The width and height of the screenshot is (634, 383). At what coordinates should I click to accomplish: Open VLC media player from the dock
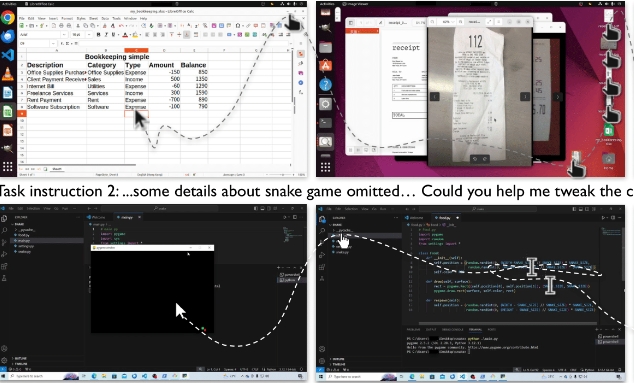click(x=8, y=74)
